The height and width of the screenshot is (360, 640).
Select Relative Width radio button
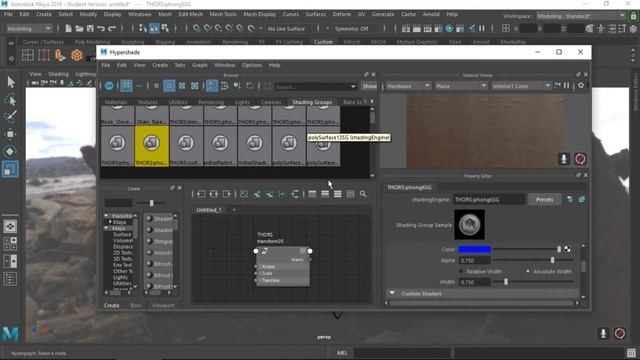point(461,271)
